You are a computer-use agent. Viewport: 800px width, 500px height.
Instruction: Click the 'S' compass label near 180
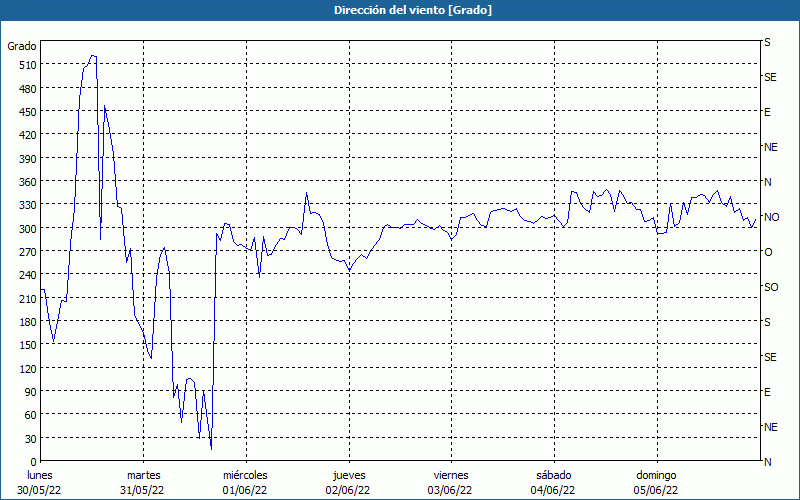coord(767,322)
